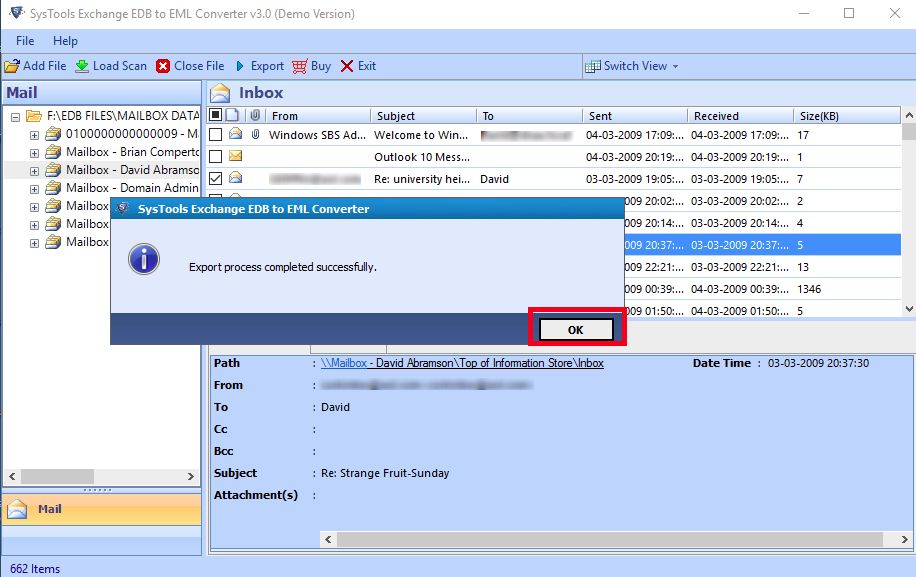Select the email row with size 13
The height and width of the screenshot is (577, 916).
762,267
